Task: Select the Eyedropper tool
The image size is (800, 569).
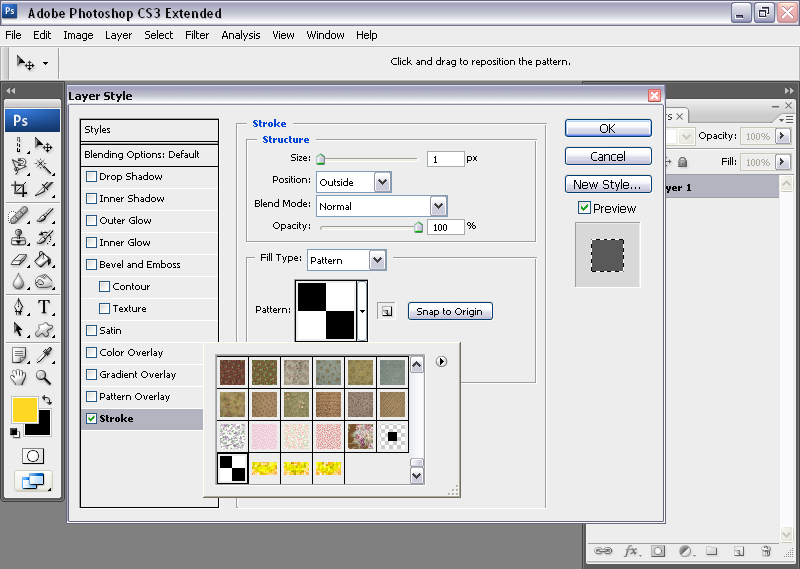Action: [x=44, y=355]
